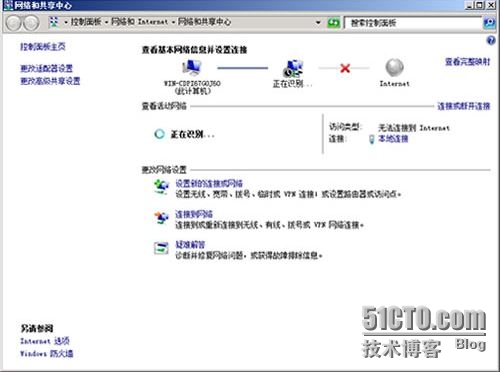The width and height of the screenshot is (500, 372).
Task: Click the spinning identifying-network status icon
Action: (x=159, y=134)
